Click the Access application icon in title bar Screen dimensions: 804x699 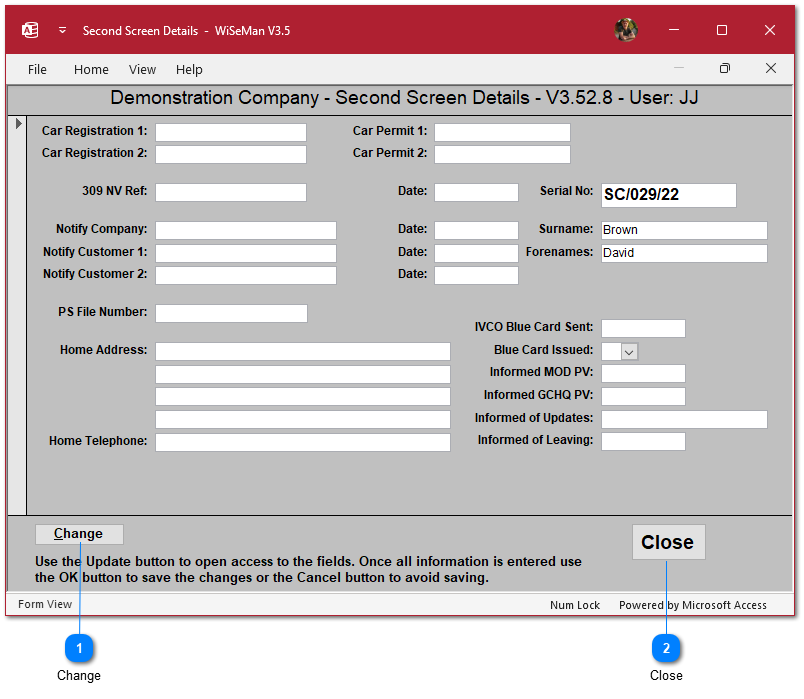pyautogui.click(x=30, y=30)
